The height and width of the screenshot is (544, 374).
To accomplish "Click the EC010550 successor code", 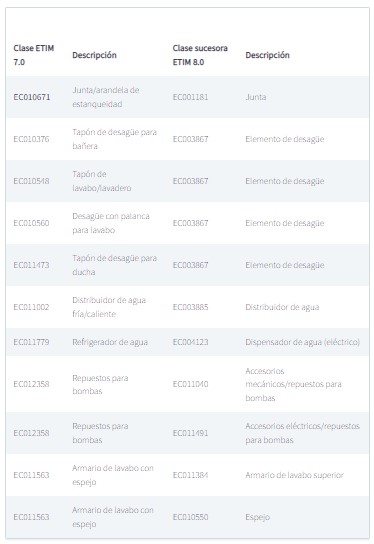I will click(x=190, y=517).
